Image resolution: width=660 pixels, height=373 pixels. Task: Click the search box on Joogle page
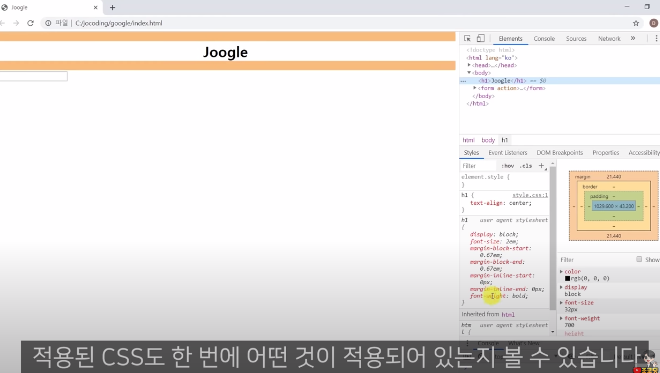point(34,76)
